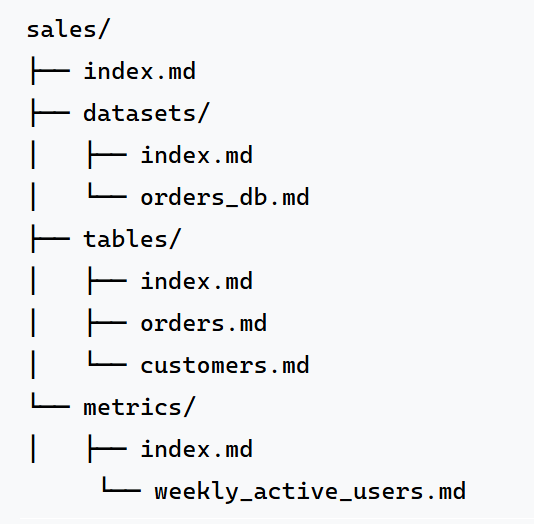Image resolution: width=534 pixels, height=524 pixels.
Task: Click branch connector beside tables/
Action: coord(50,239)
